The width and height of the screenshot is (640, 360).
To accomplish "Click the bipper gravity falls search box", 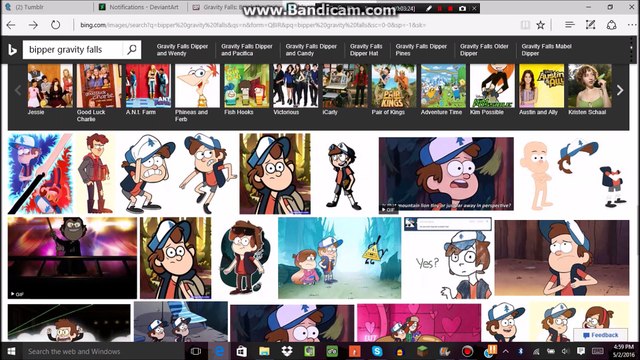I will pyautogui.click(x=73, y=50).
